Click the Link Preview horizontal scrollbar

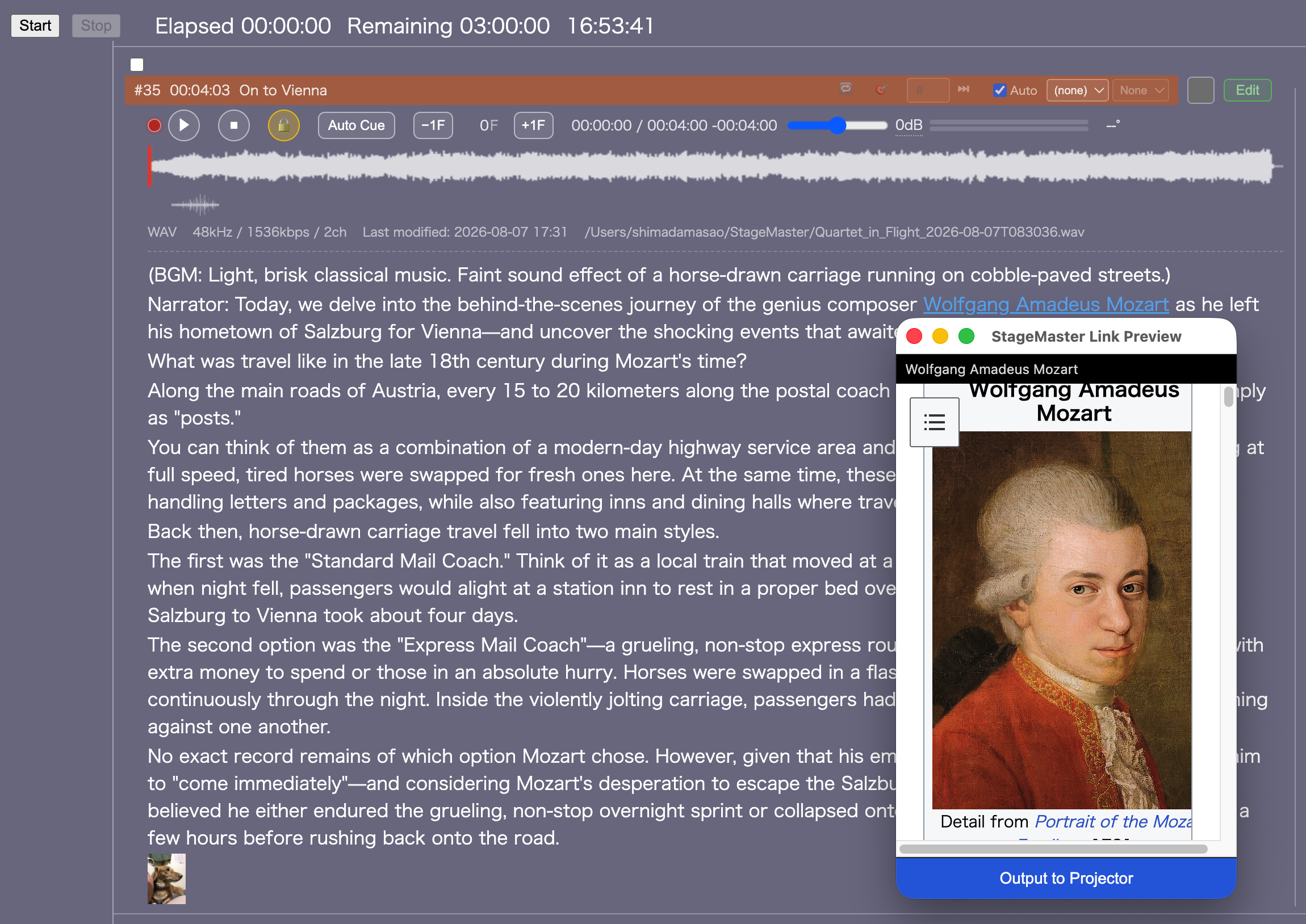1053,849
